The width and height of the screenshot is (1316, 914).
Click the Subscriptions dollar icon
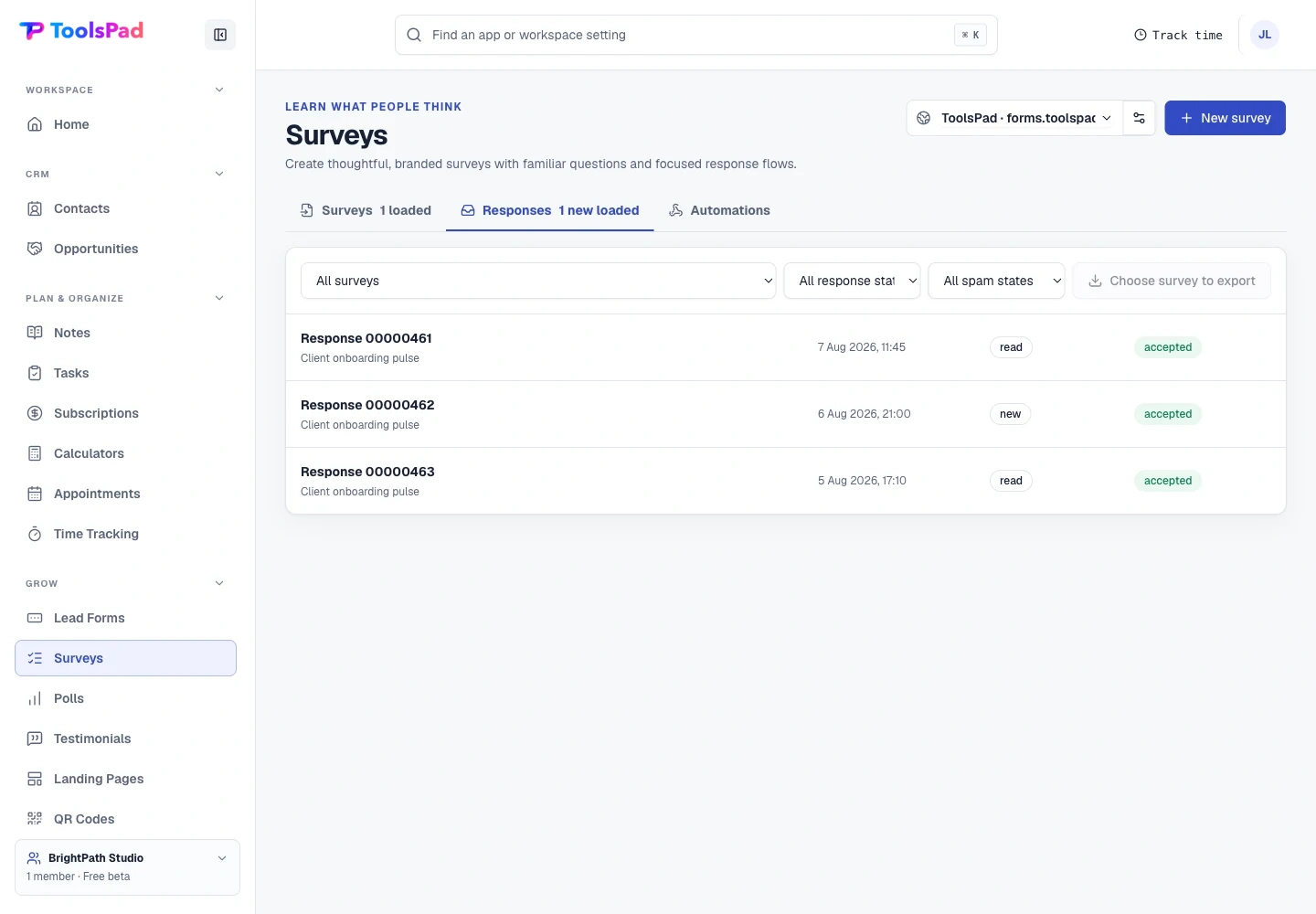click(35, 413)
